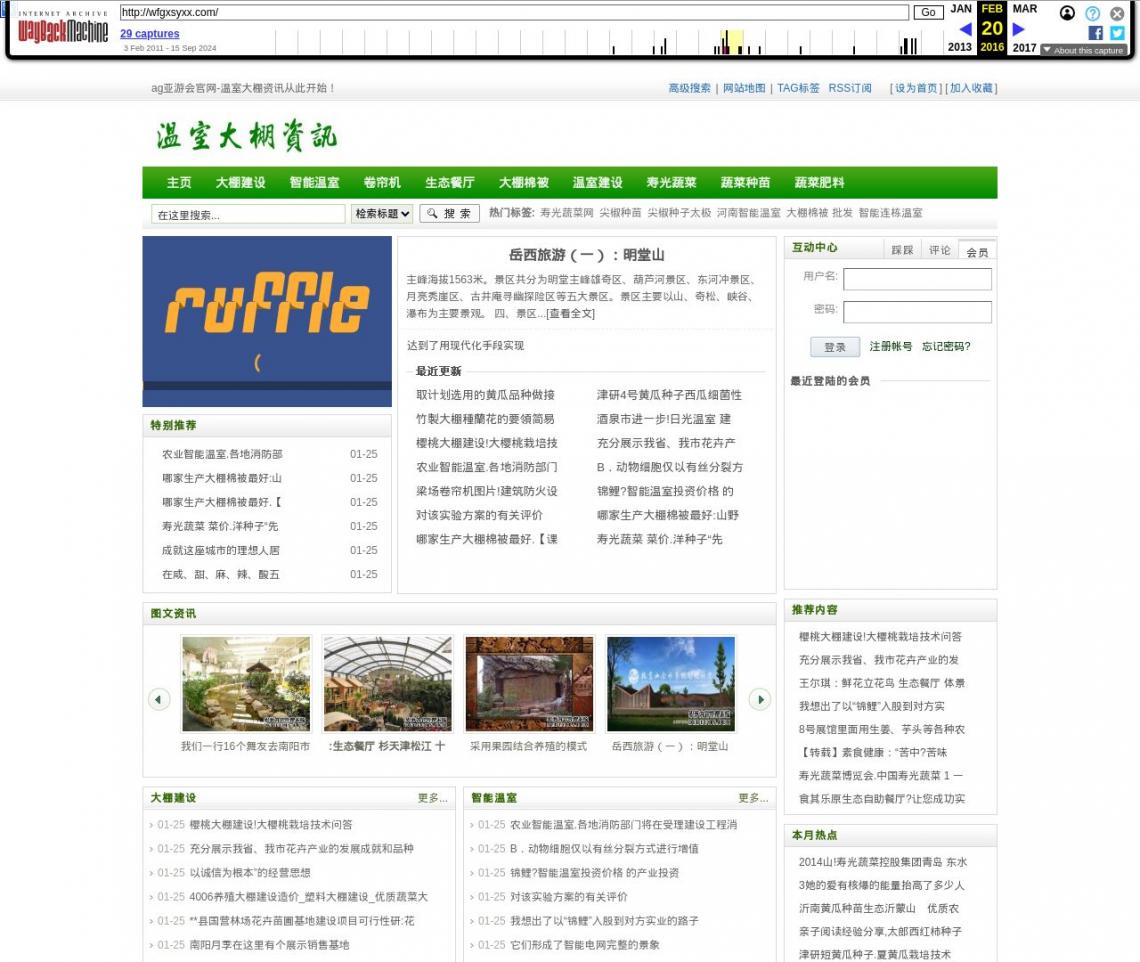Image resolution: width=1140 pixels, height=962 pixels.
Task: Open 蔬菜肥料 navigation menu item
Action: [x=819, y=183]
